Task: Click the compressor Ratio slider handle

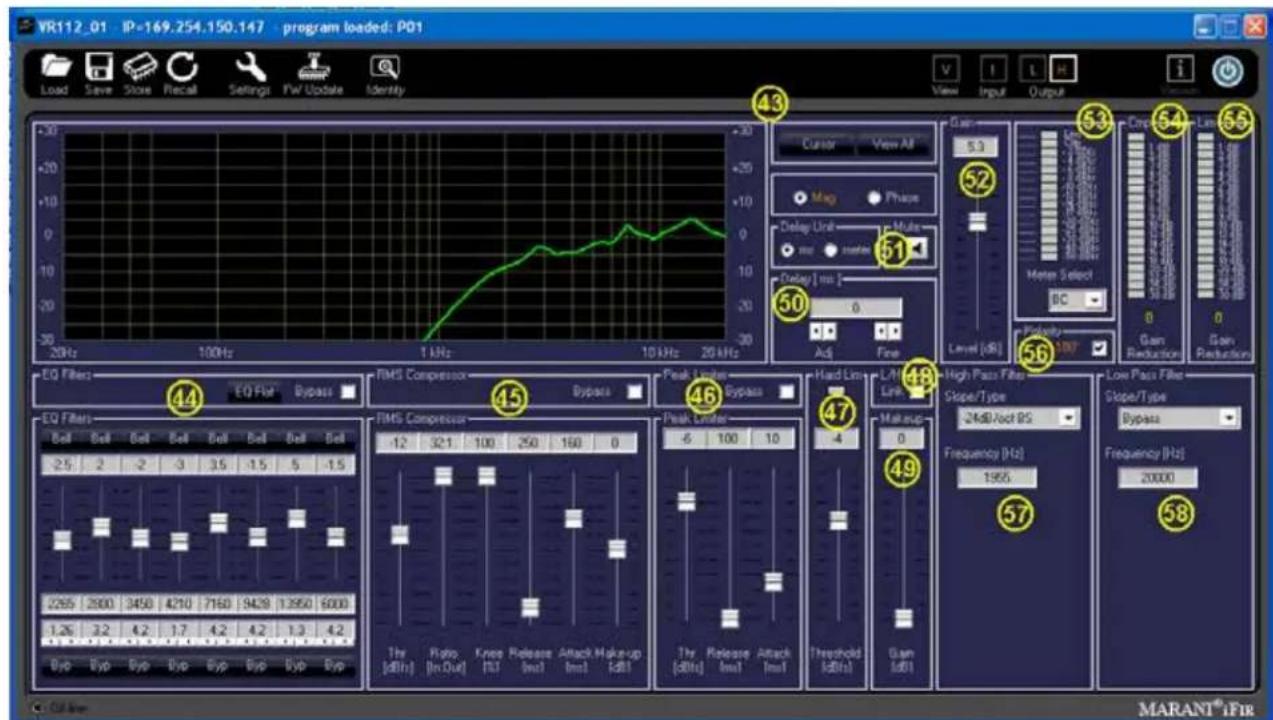Action: [443, 476]
